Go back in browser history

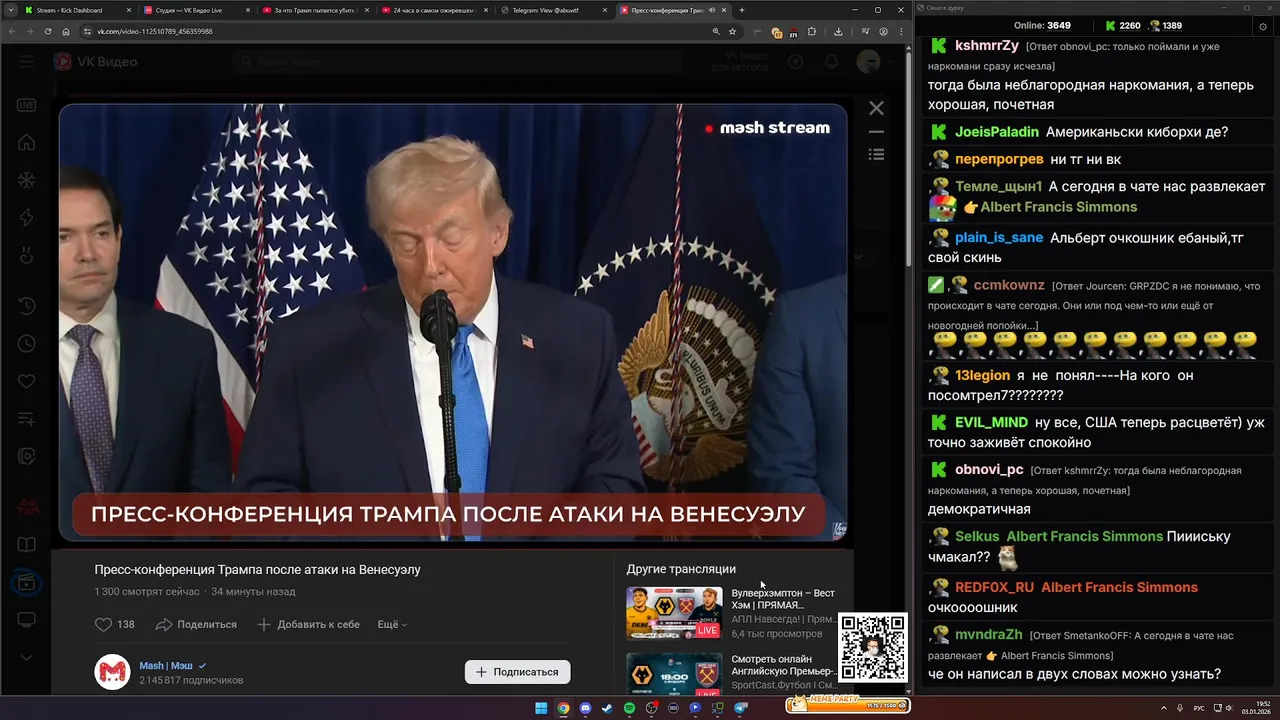point(12,31)
